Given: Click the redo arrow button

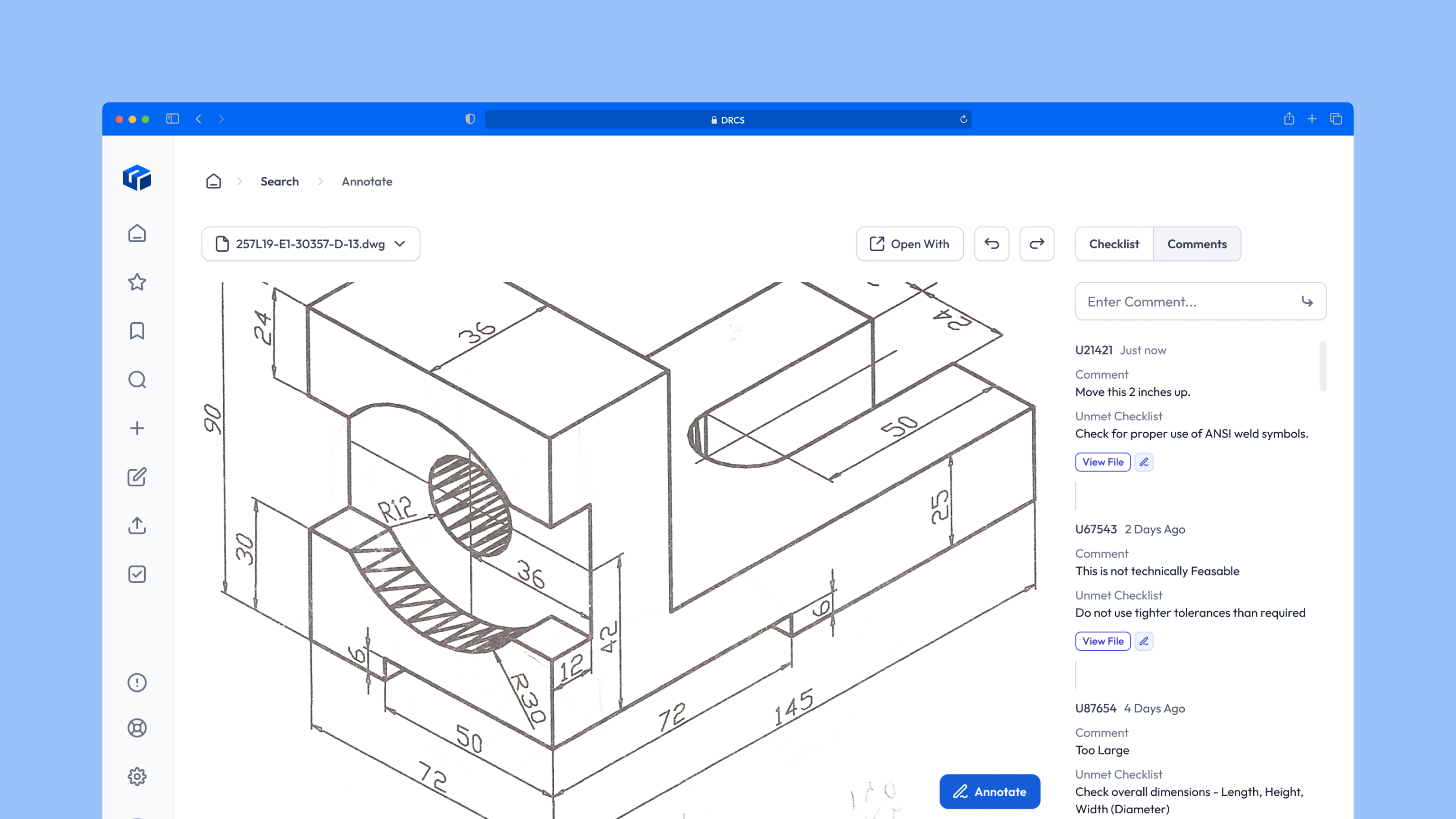Looking at the screenshot, I should pos(1037,244).
